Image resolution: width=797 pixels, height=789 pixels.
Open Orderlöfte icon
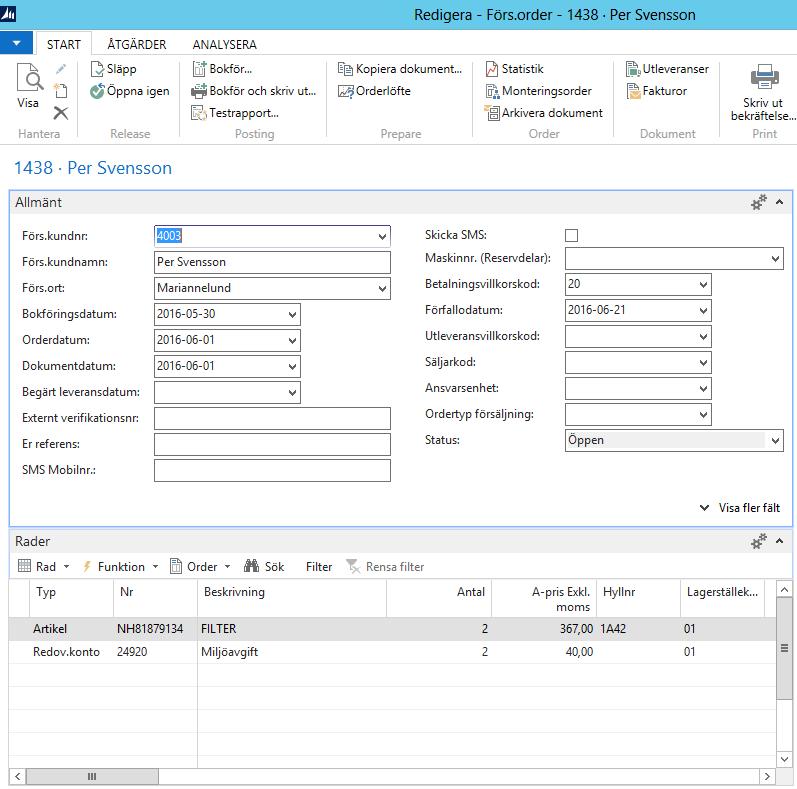coord(346,91)
